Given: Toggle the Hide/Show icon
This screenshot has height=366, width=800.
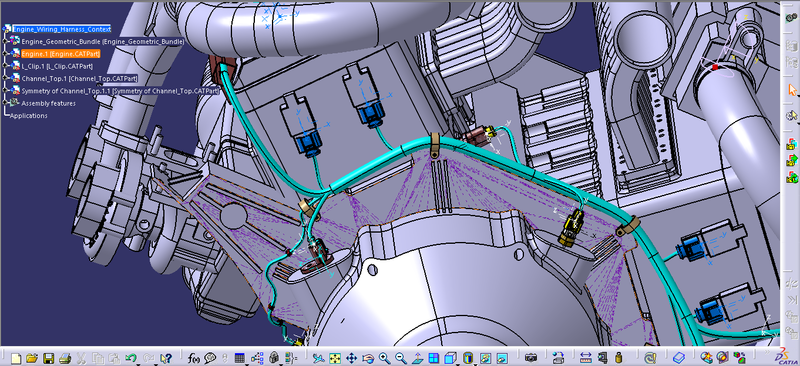Looking at the screenshot, I should point(485,358).
